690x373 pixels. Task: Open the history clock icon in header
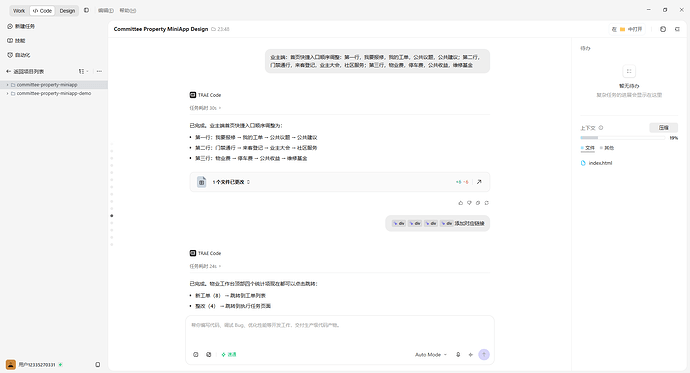pos(663,29)
